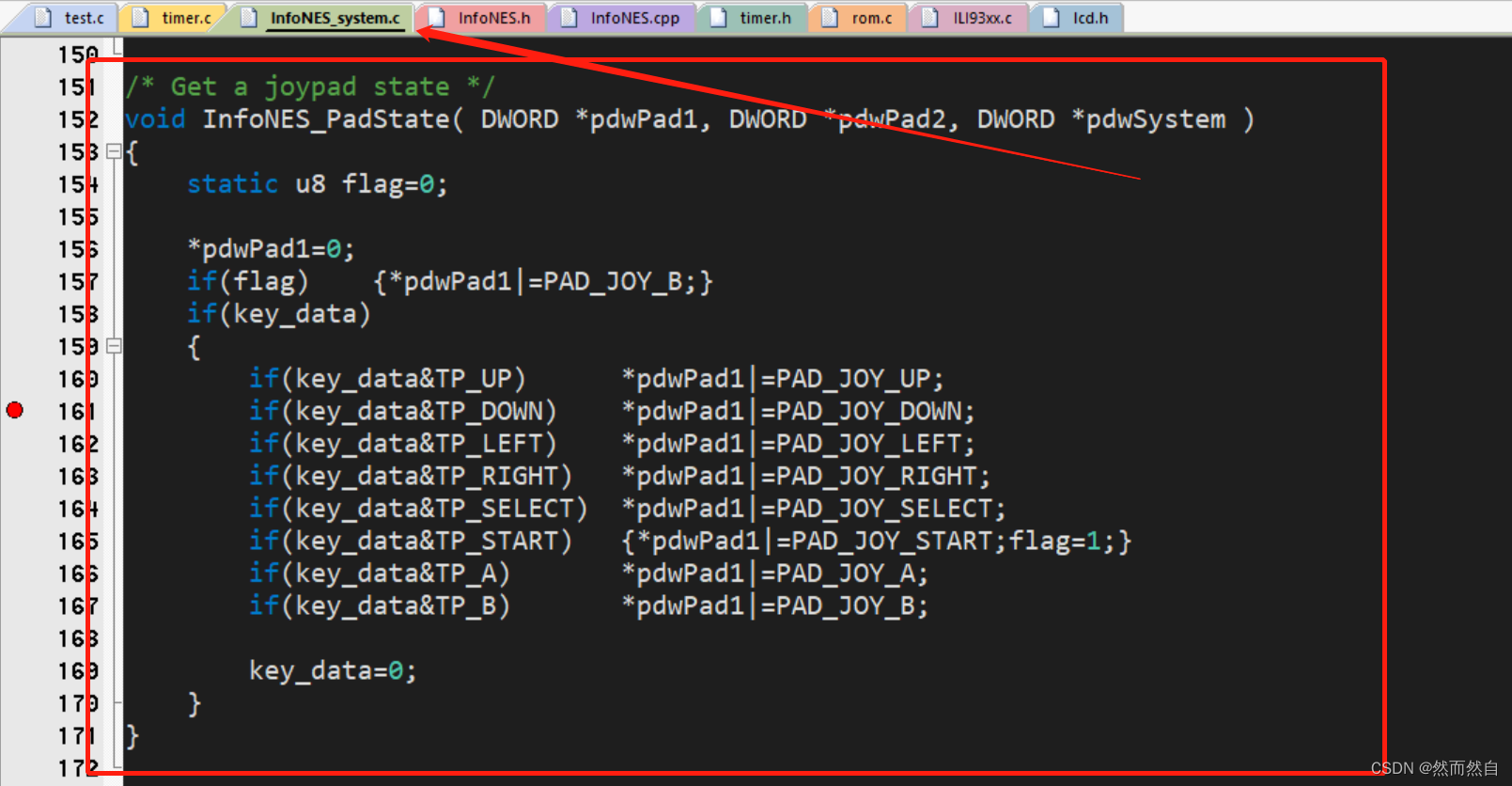Click the 'Get a joypad state' comment
The height and width of the screenshot is (786, 1512).
(310, 86)
